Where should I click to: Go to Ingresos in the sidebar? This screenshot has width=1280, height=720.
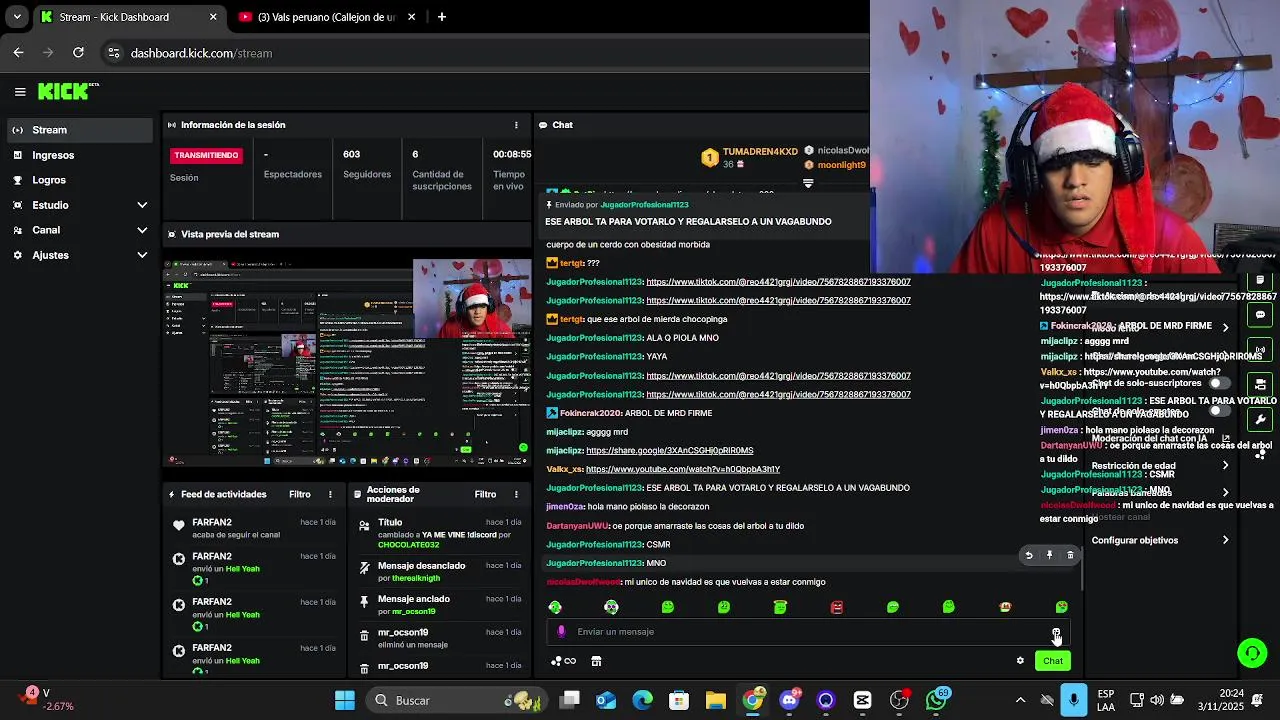pos(80,155)
